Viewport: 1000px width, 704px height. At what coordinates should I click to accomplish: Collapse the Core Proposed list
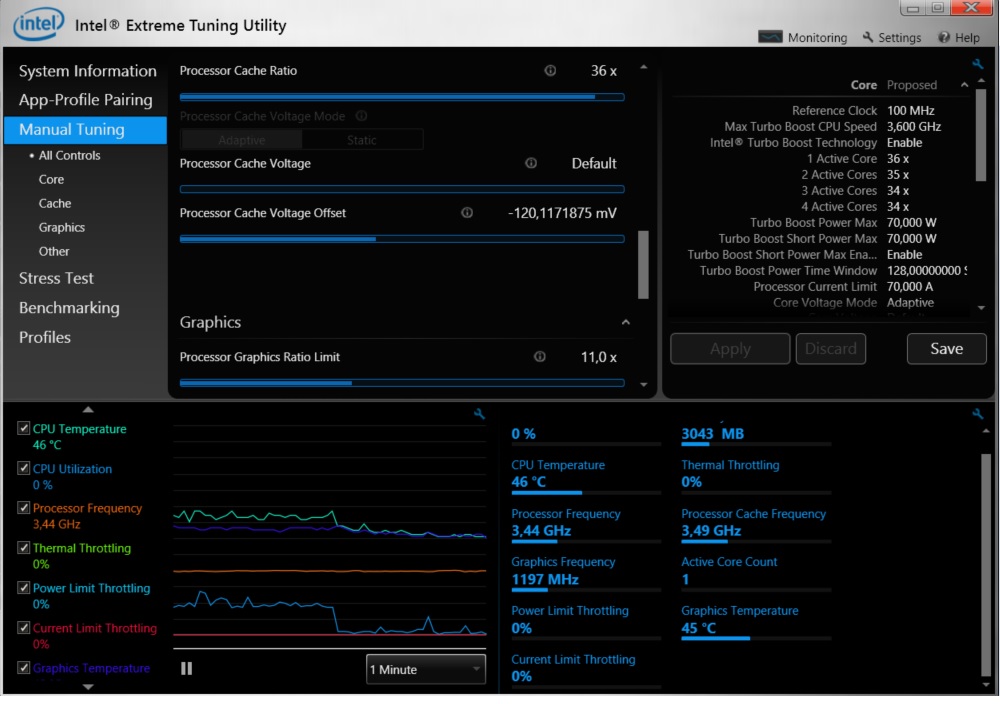(964, 85)
